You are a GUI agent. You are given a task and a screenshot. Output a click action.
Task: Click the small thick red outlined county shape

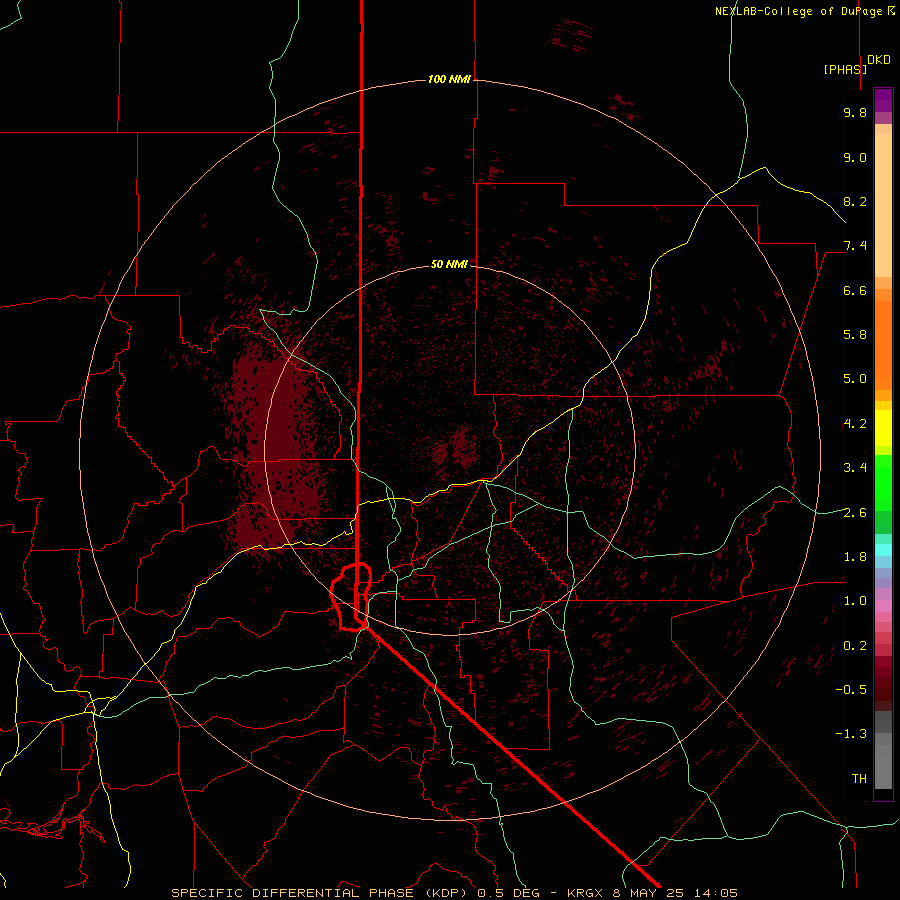(351, 597)
